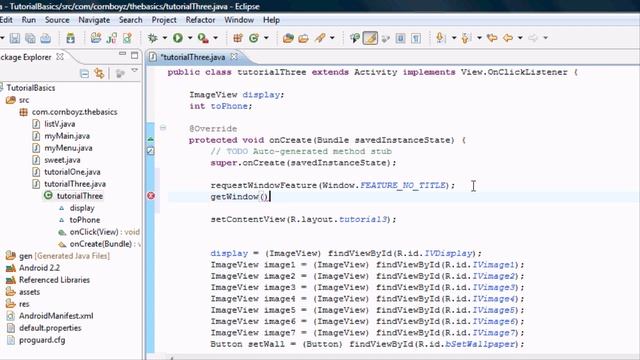Collapse the onCreate method fold marker
Image resolution: width=640 pixels, height=360 pixels.
point(163,128)
